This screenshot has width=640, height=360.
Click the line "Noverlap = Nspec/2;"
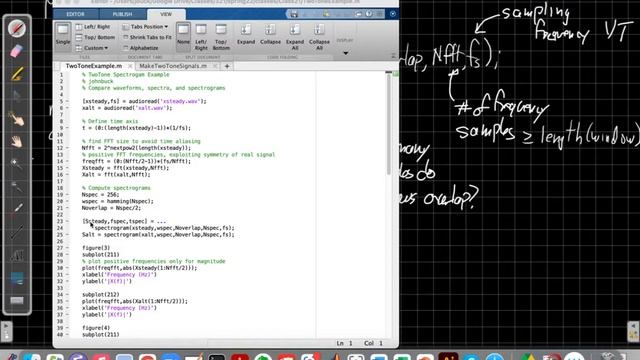[111, 208]
